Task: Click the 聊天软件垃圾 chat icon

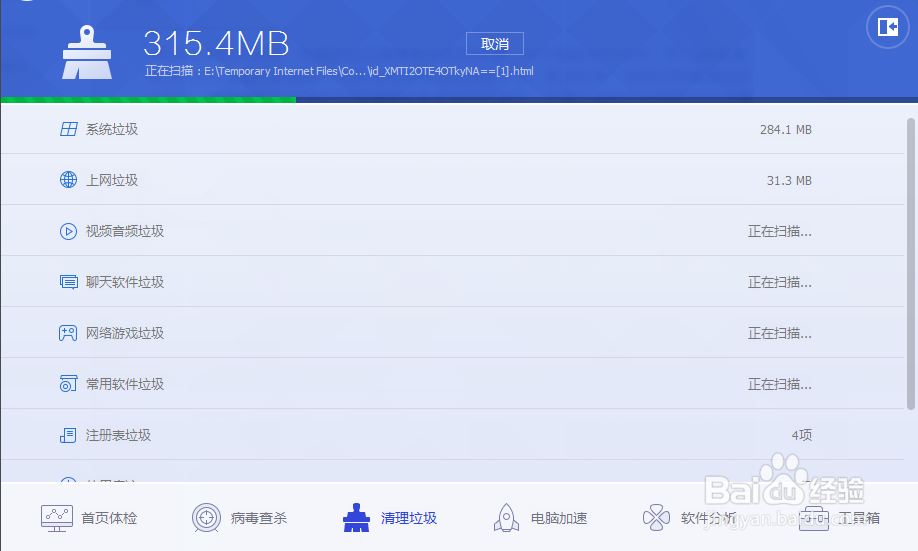Action: [x=68, y=282]
